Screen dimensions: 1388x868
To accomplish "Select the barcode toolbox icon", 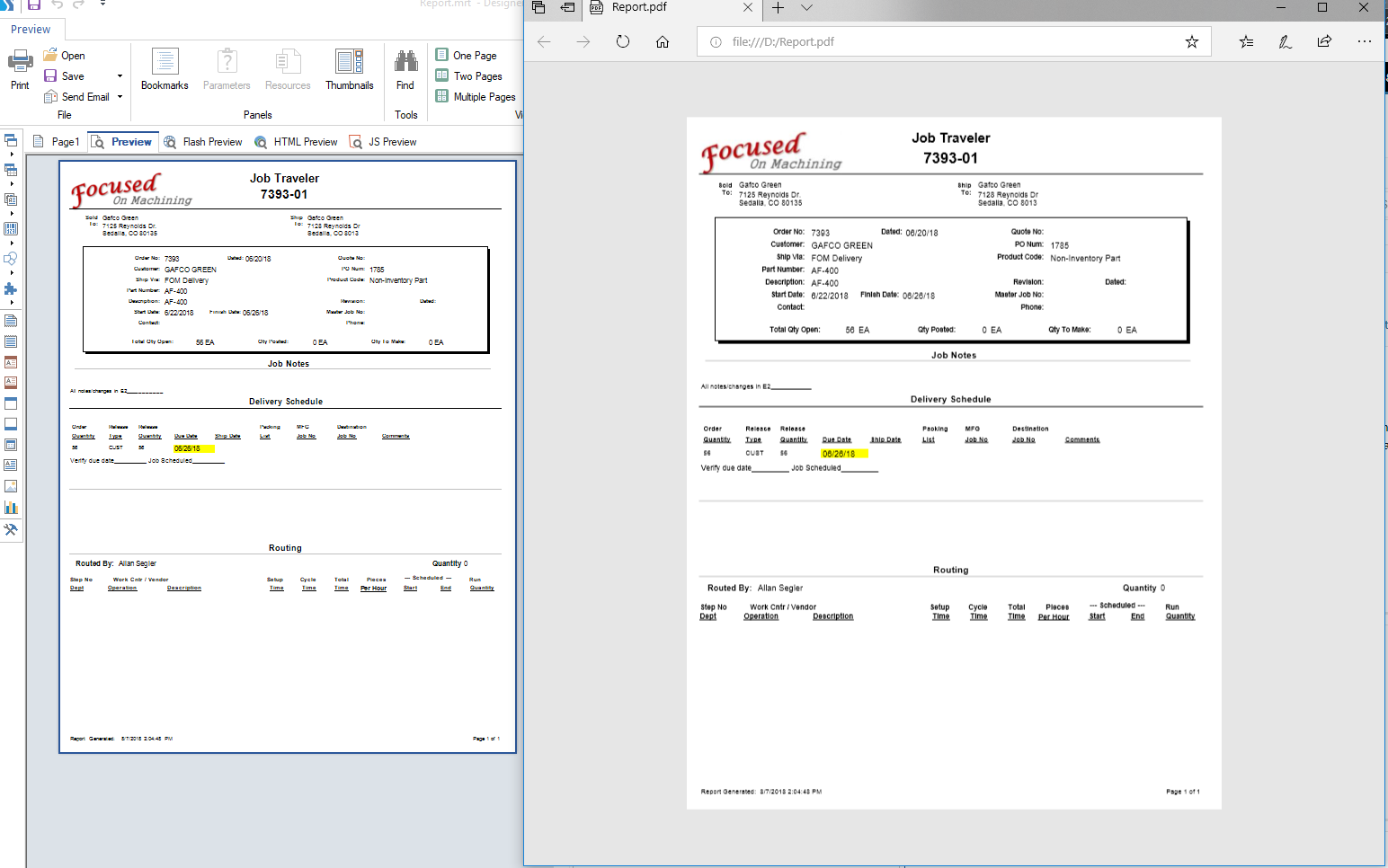I will pos(11,229).
